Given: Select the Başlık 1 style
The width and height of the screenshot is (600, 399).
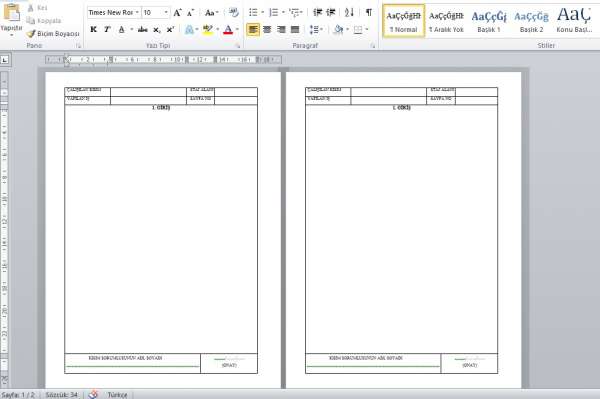Looking at the screenshot, I should pyautogui.click(x=489, y=21).
